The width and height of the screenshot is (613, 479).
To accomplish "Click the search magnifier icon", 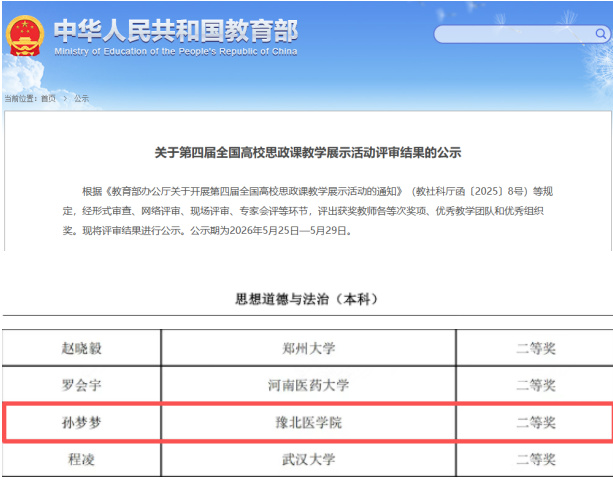I will pos(600,34).
